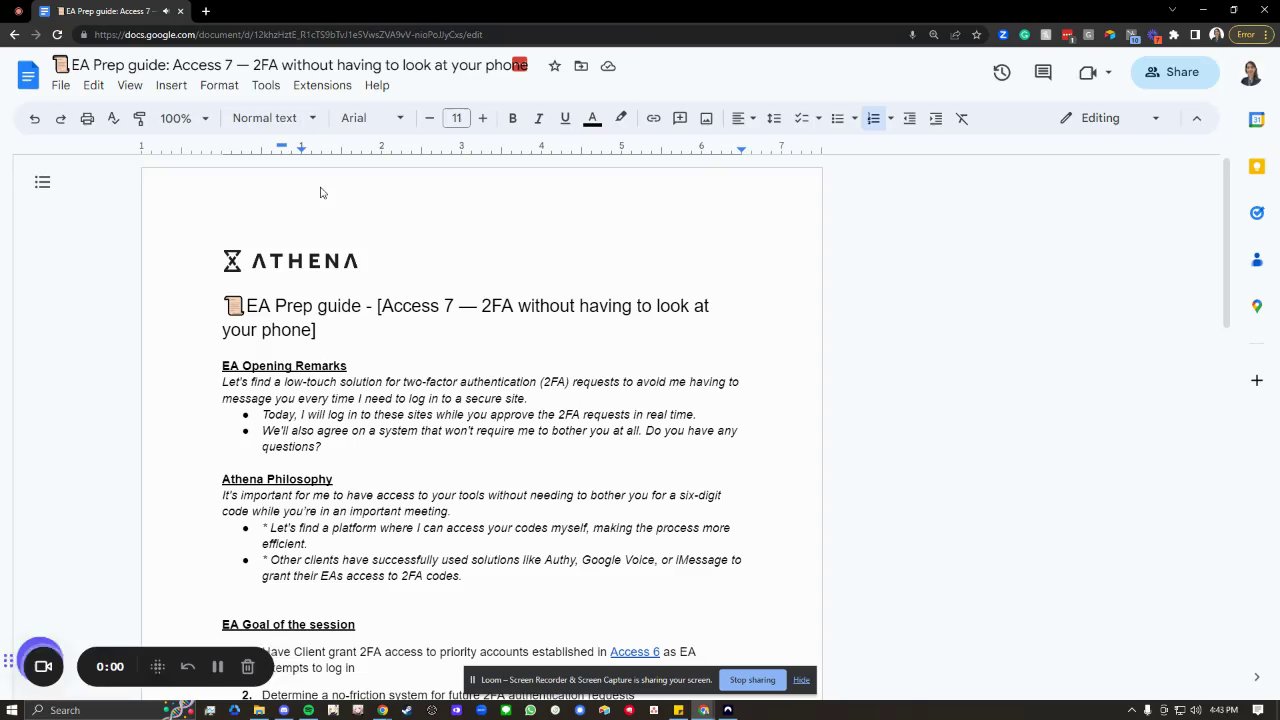Toggle underline formatting
The height and width of the screenshot is (720, 1280).
[565, 118]
